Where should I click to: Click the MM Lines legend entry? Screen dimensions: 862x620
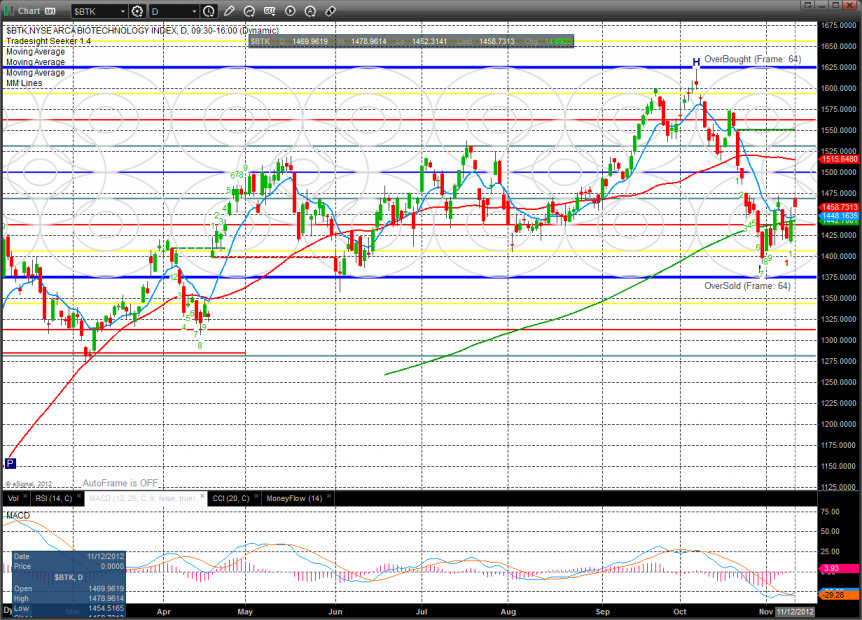click(x=24, y=83)
